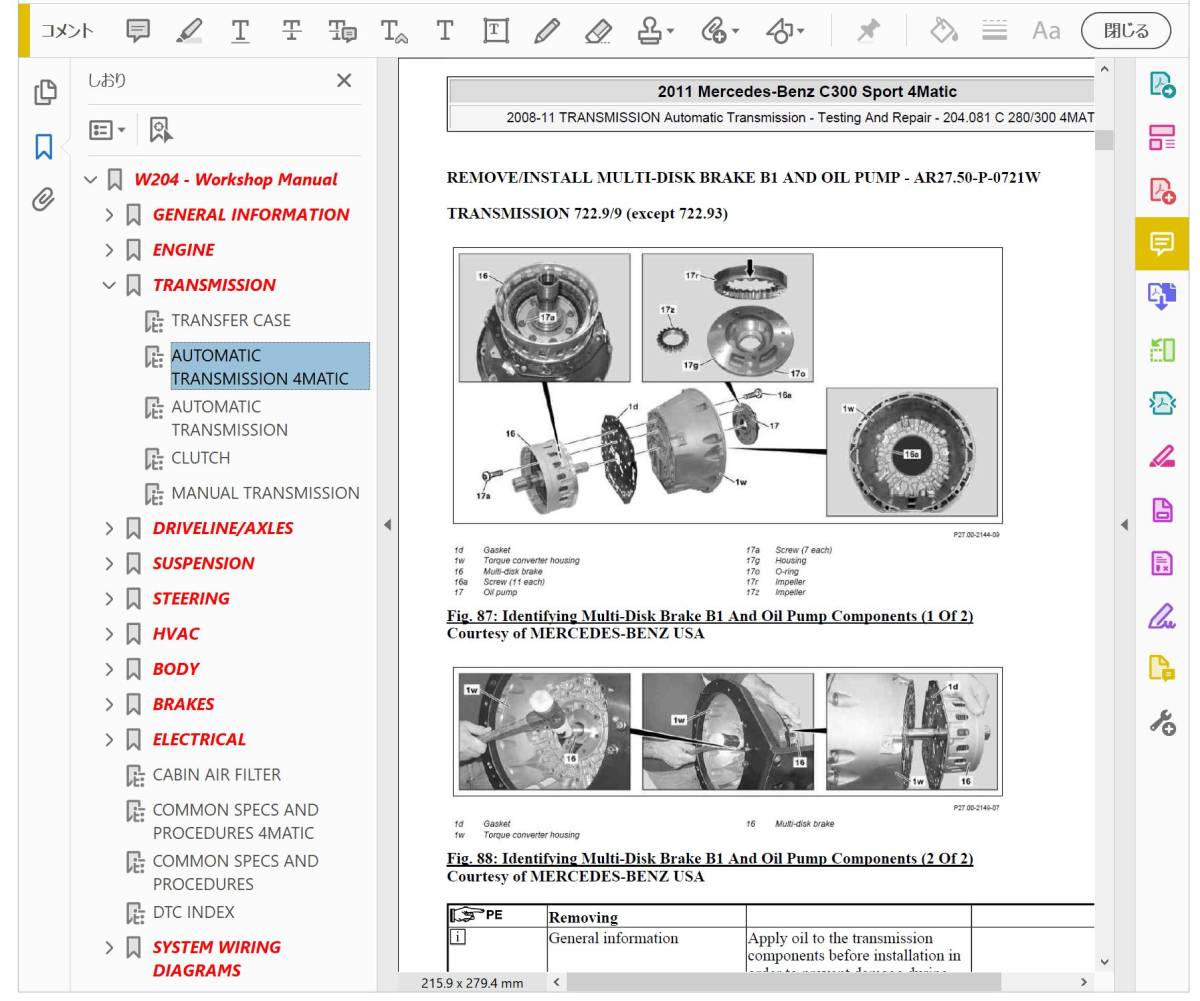This screenshot has width=1200, height=1001.
Task: Expand the BODY bookmark
Action: pyautogui.click(x=109, y=669)
